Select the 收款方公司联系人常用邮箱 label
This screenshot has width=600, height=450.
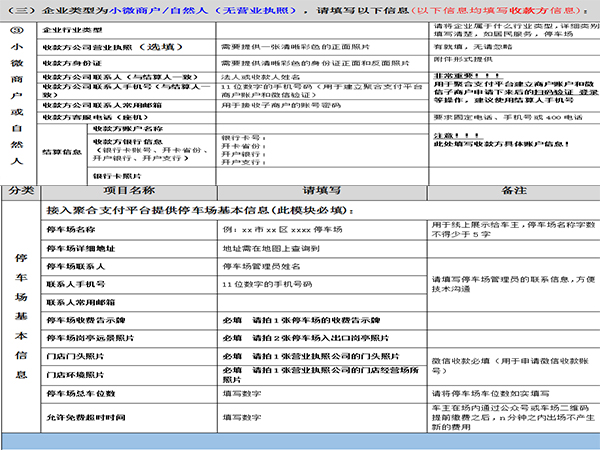pyautogui.click(x=110, y=105)
